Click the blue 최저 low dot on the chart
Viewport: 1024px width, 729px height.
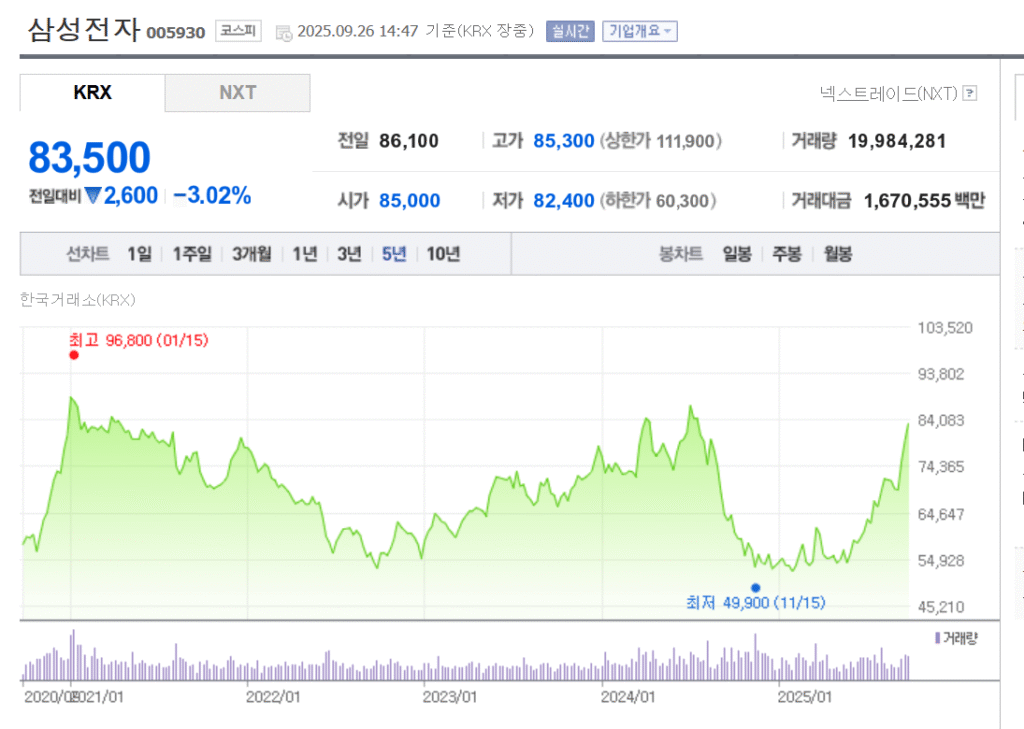pos(755,588)
